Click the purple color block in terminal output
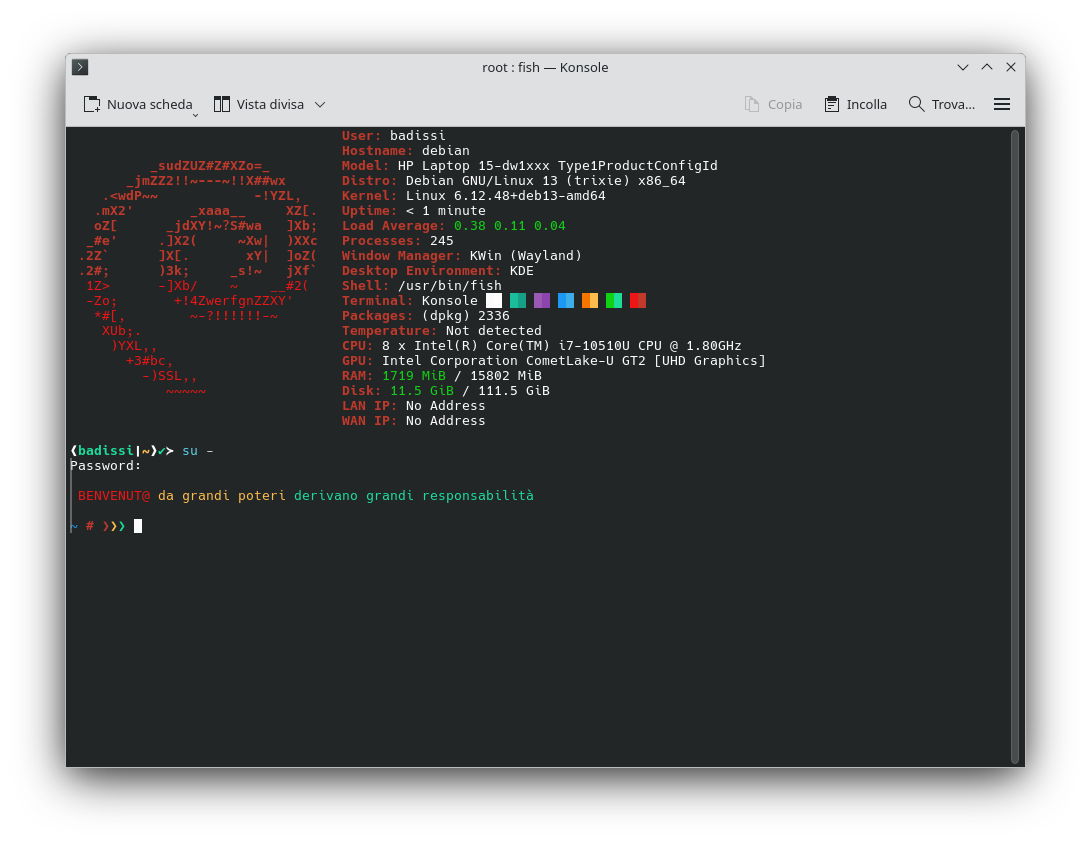The width and height of the screenshot is (1091, 845). 542,300
